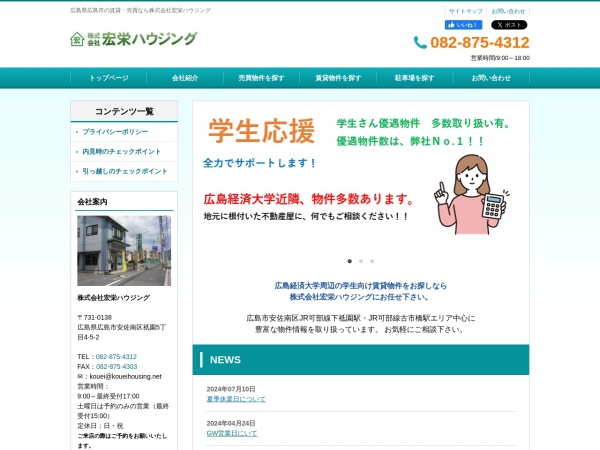The width and height of the screenshot is (600, 450).
Task: Click email kouei@kouheihousing.net text
Action: coord(126,377)
